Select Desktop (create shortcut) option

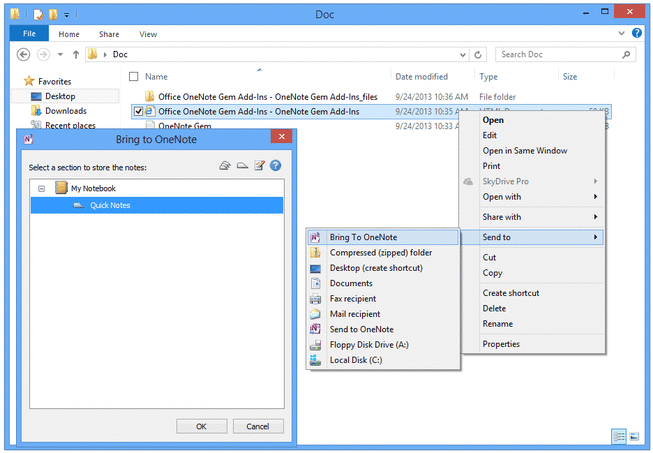click(x=383, y=268)
